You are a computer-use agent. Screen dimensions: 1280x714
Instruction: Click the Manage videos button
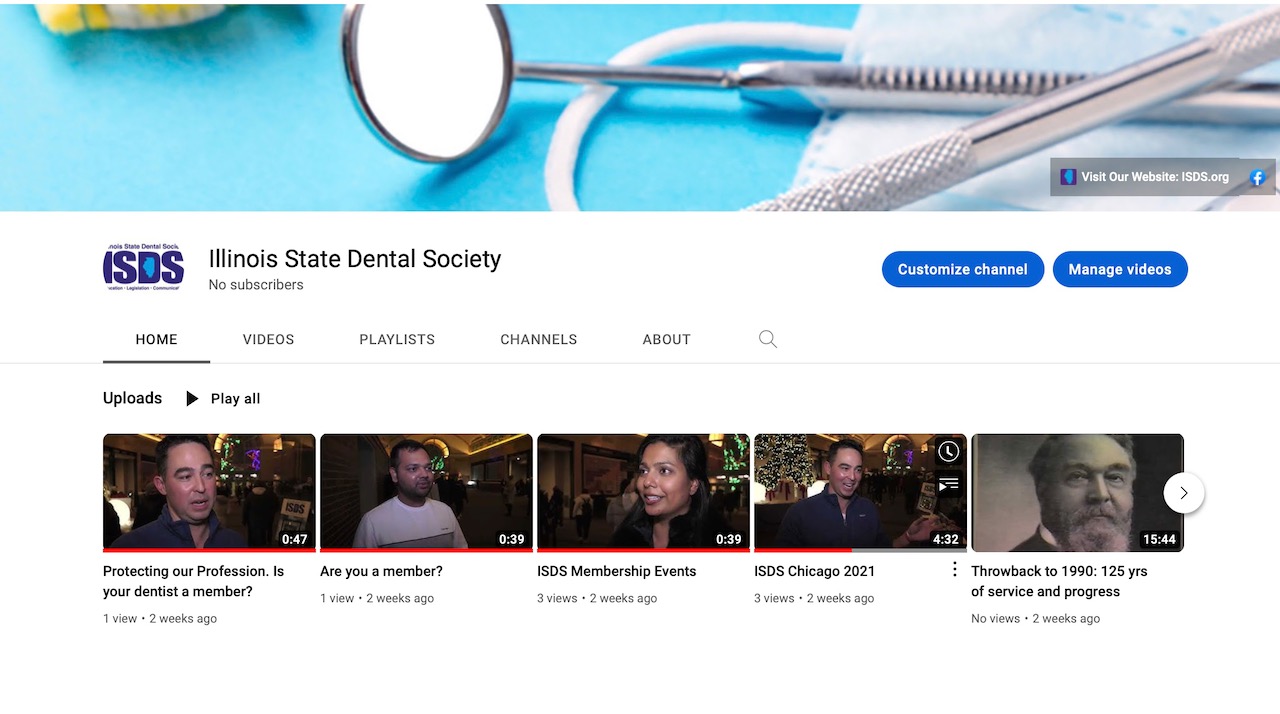(x=1120, y=269)
